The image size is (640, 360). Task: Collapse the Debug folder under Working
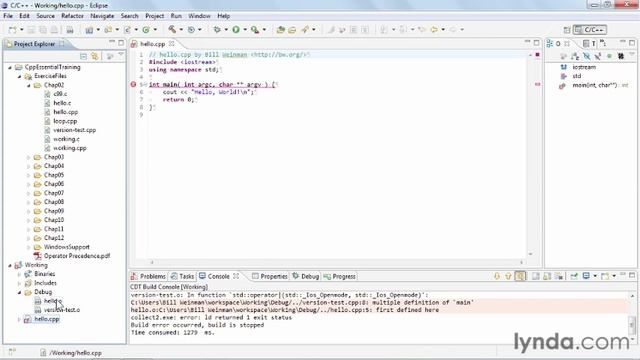[x=19, y=292]
